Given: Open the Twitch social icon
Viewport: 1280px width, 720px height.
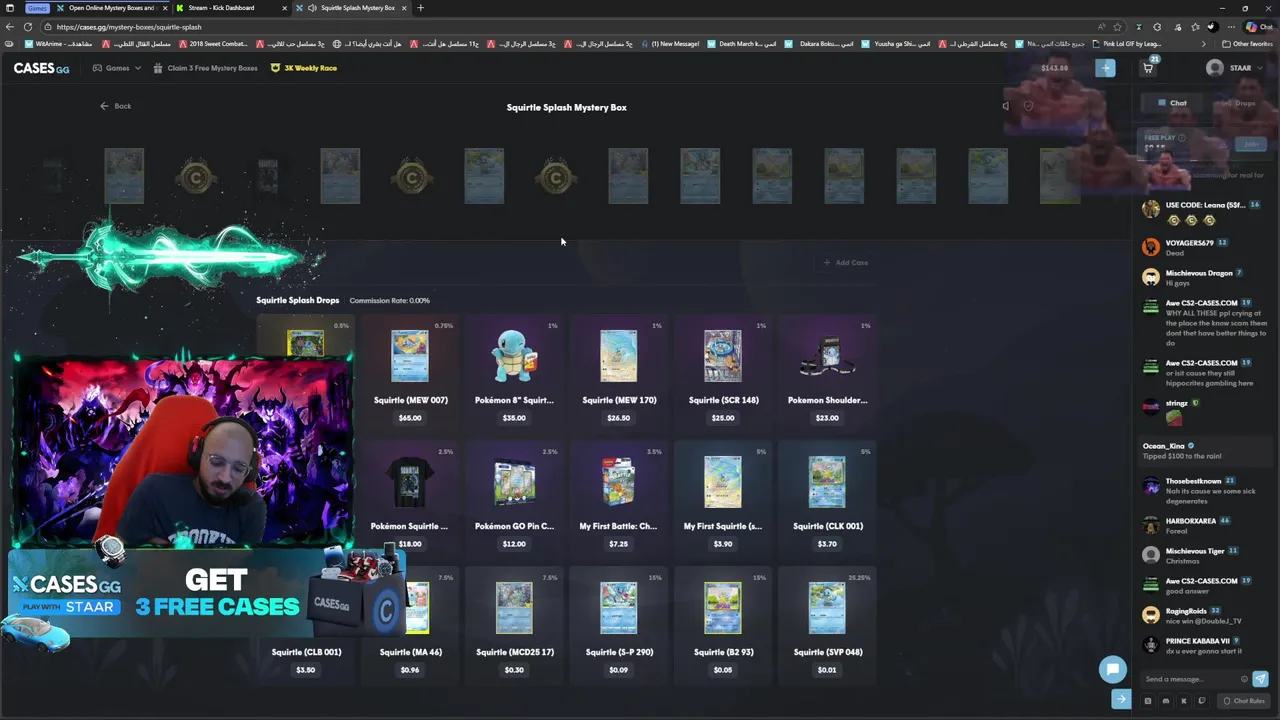Looking at the screenshot, I should [1202, 701].
